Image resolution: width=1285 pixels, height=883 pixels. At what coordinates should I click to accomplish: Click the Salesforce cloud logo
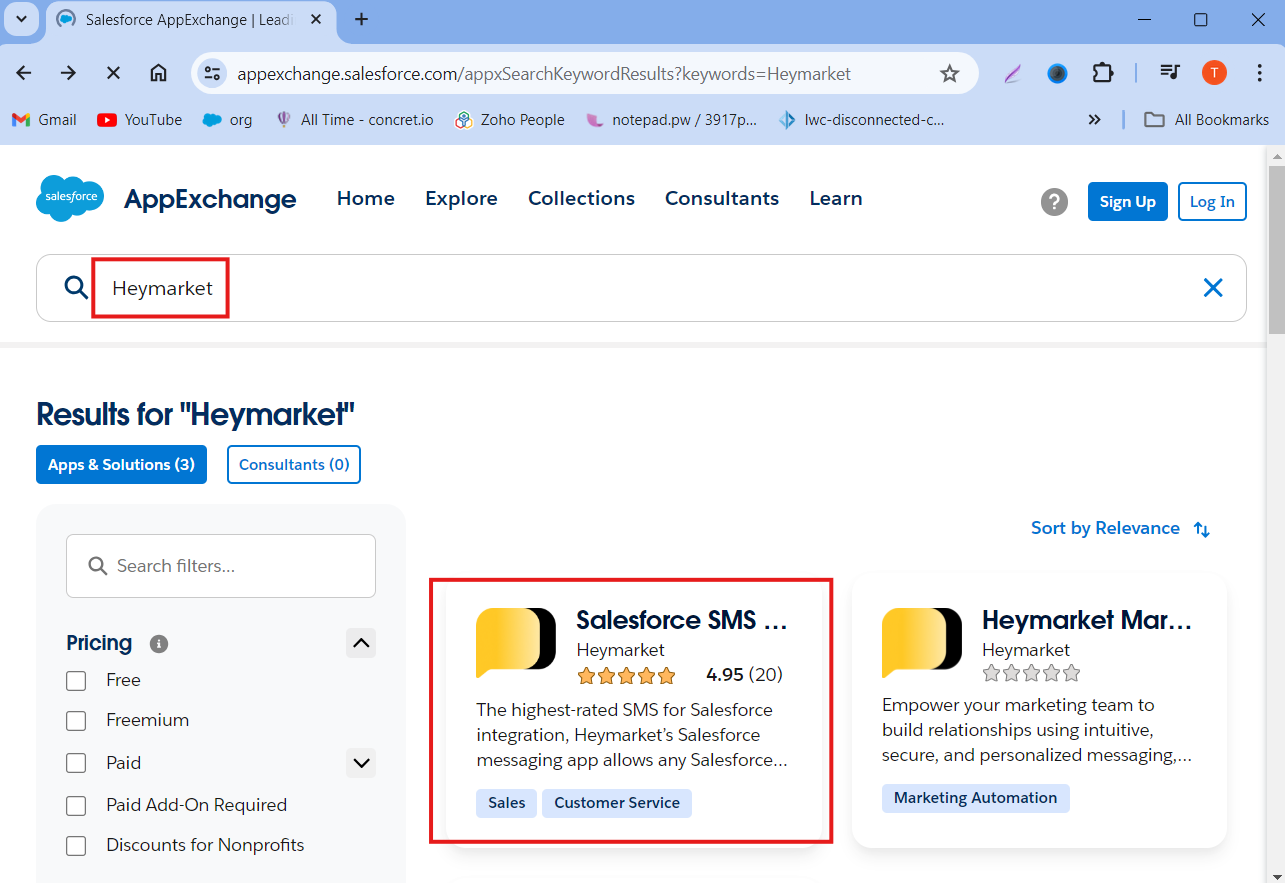[x=70, y=198]
